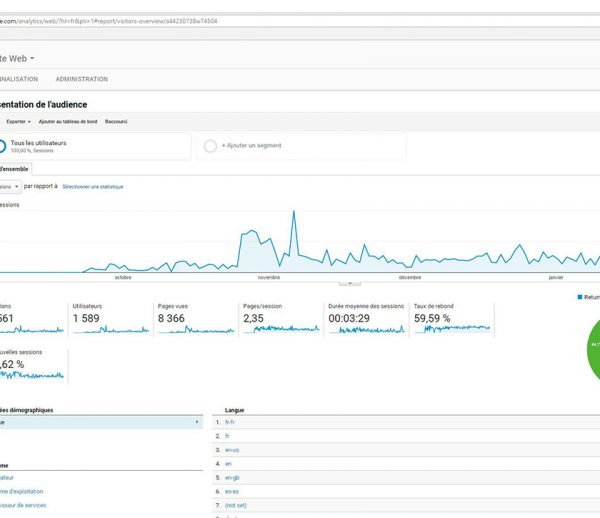600x518 pixels.
Task: Click the novembre peak on sessions chart
Action: click(x=294, y=211)
